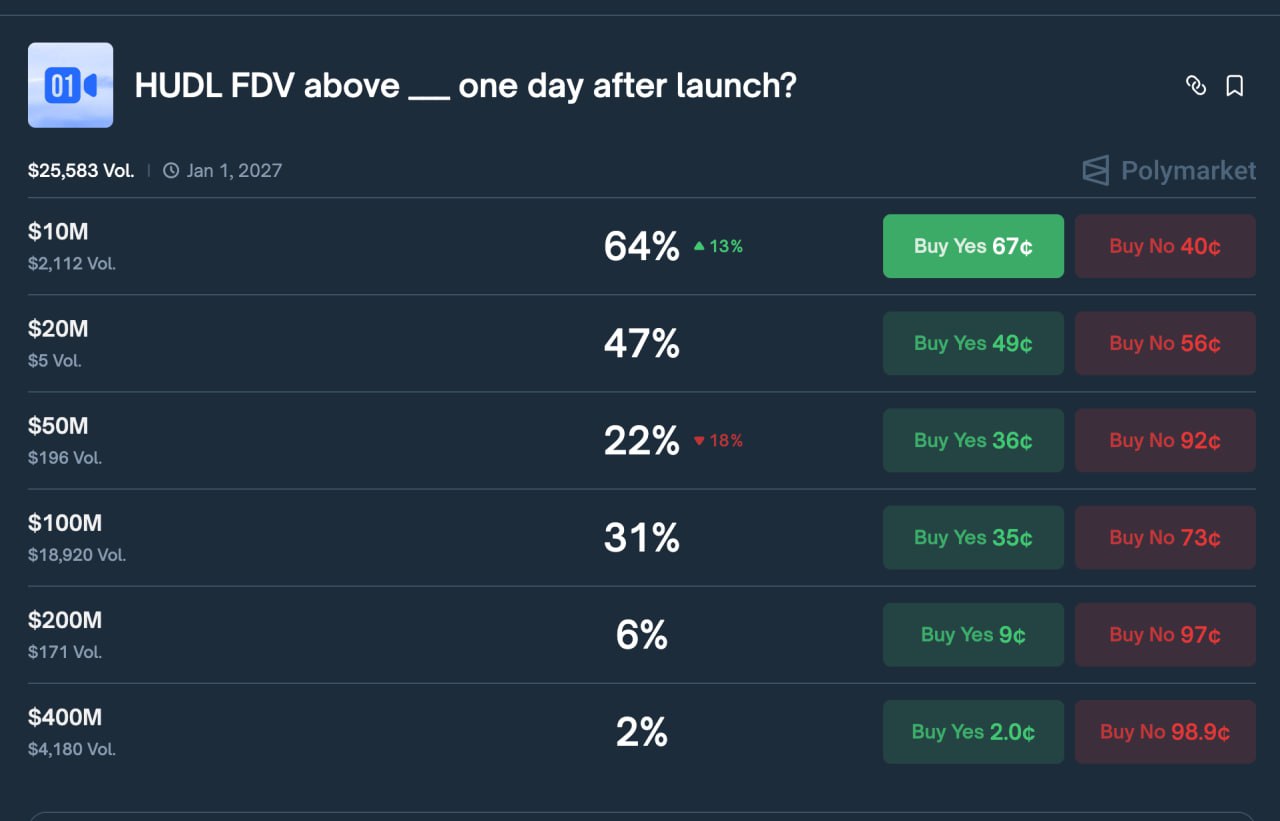Buy Yes at 2.0¢ for $400M
Screen dimensions: 1280x821
coord(973,731)
